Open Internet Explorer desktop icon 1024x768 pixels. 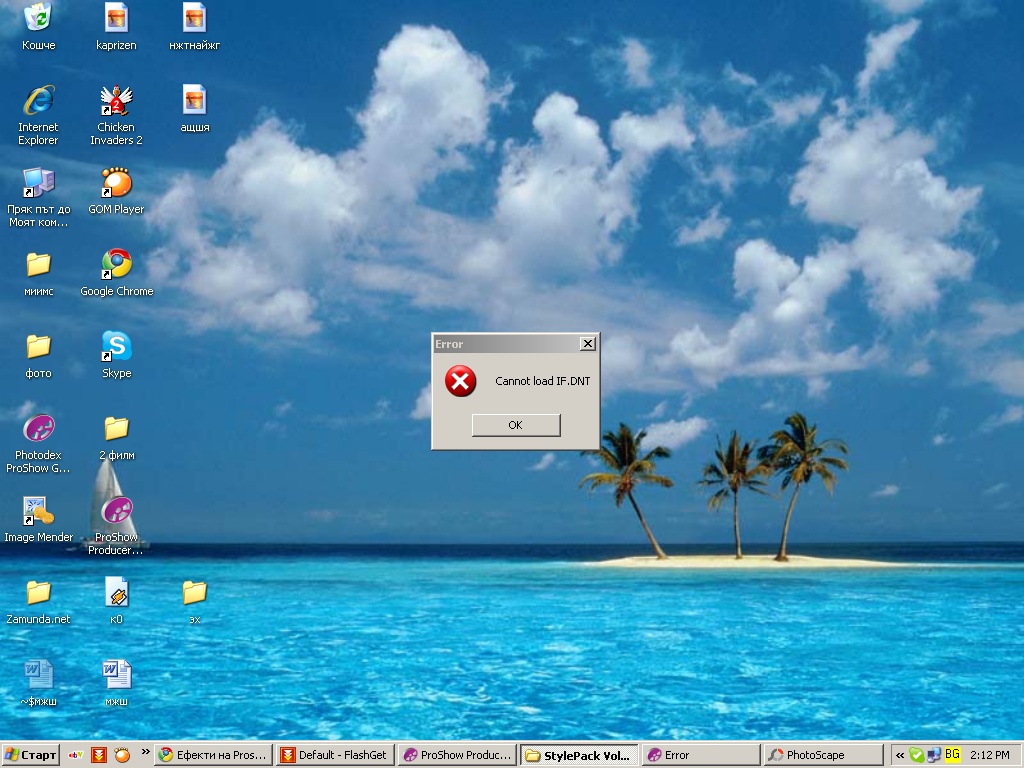click(38, 115)
